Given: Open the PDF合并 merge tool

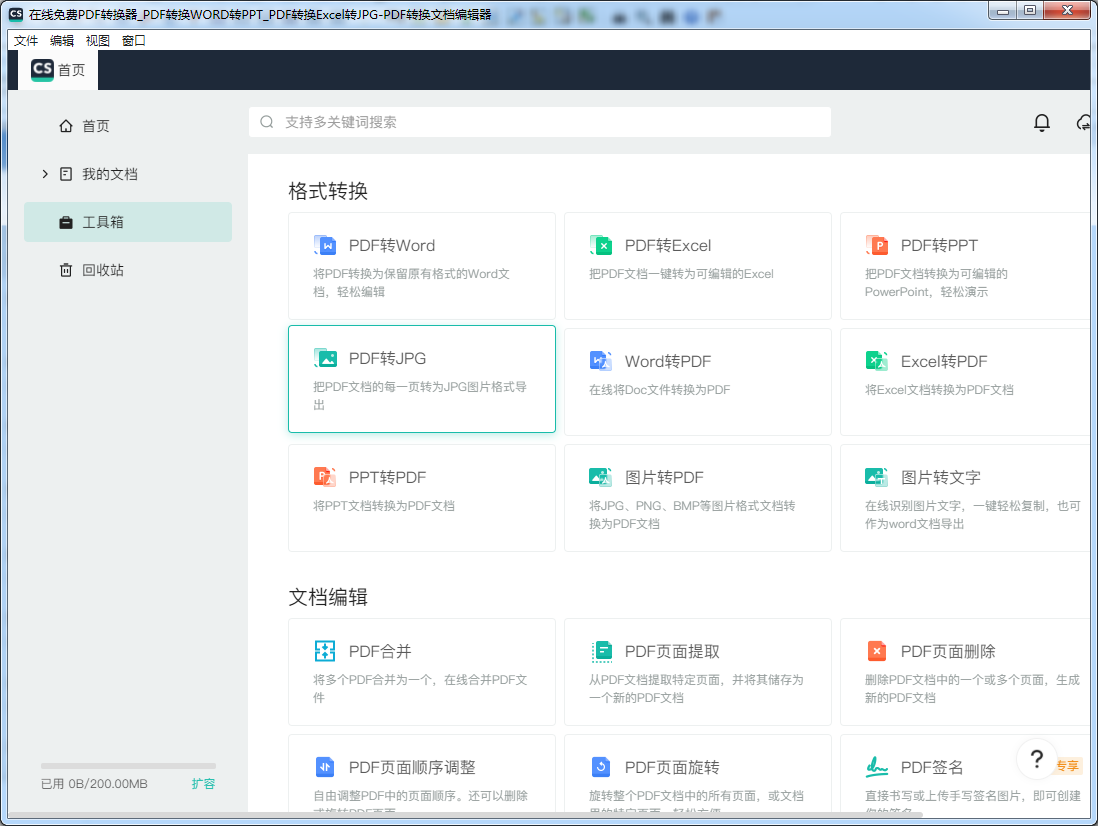Looking at the screenshot, I should pyautogui.click(x=325, y=651).
